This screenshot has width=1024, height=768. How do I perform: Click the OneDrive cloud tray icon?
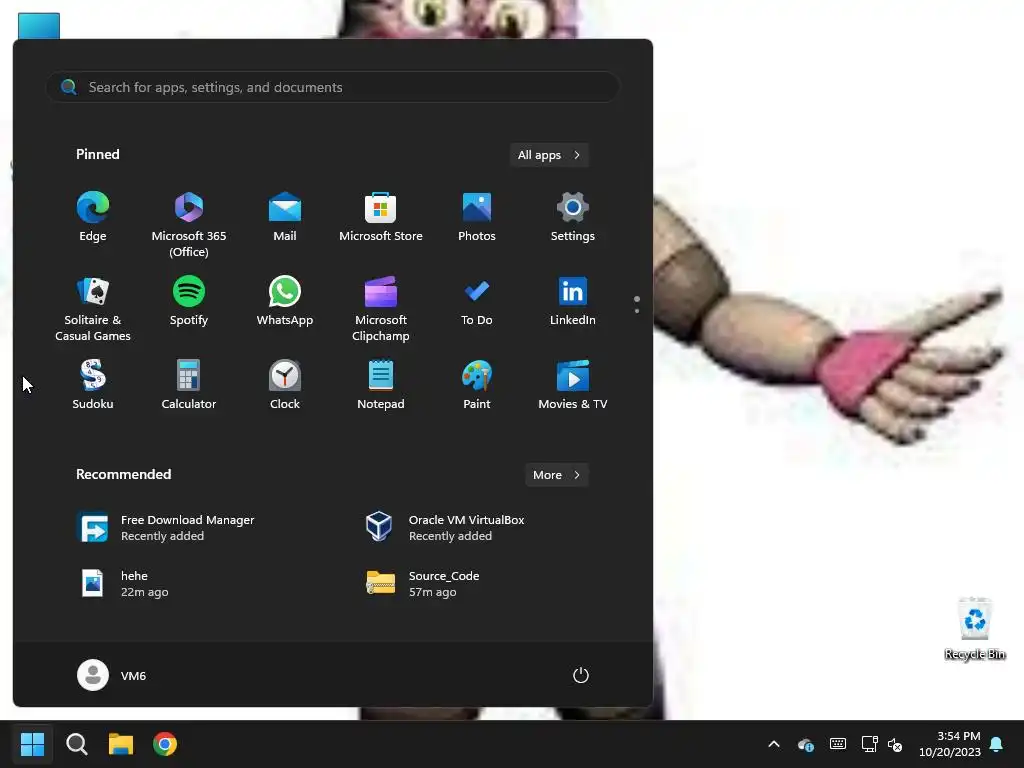point(806,744)
